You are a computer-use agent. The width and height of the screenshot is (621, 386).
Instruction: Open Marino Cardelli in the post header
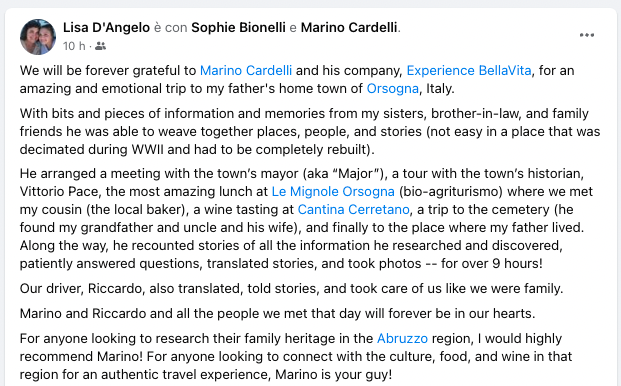[x=349, y=27]
